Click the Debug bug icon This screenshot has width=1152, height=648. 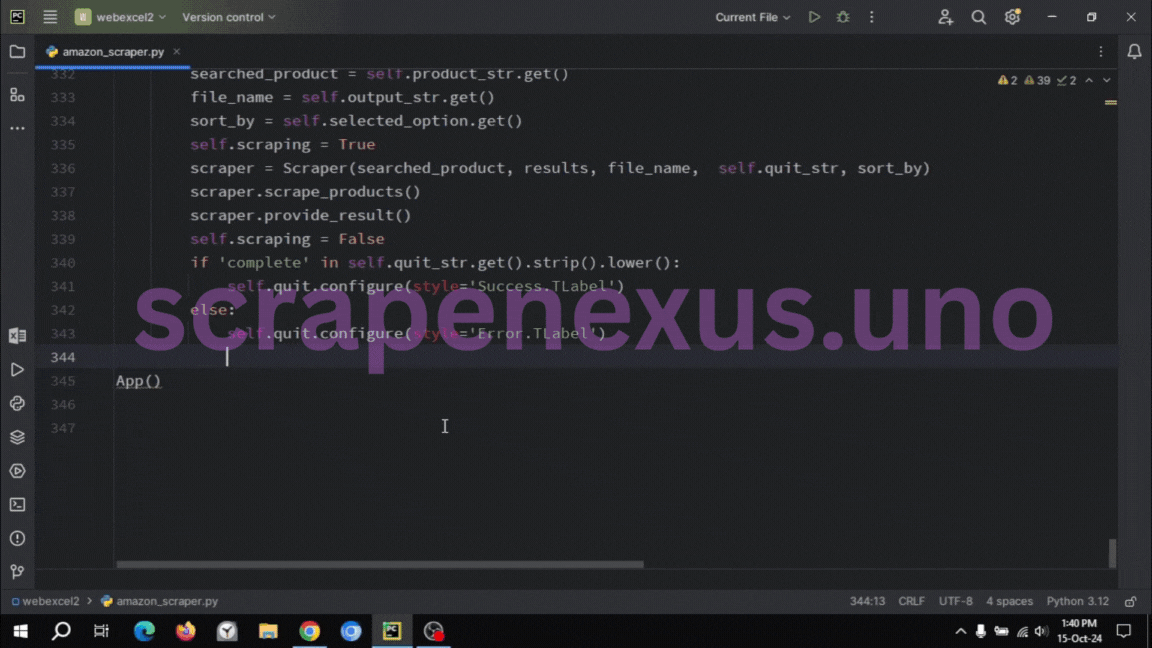click(843, 17)
